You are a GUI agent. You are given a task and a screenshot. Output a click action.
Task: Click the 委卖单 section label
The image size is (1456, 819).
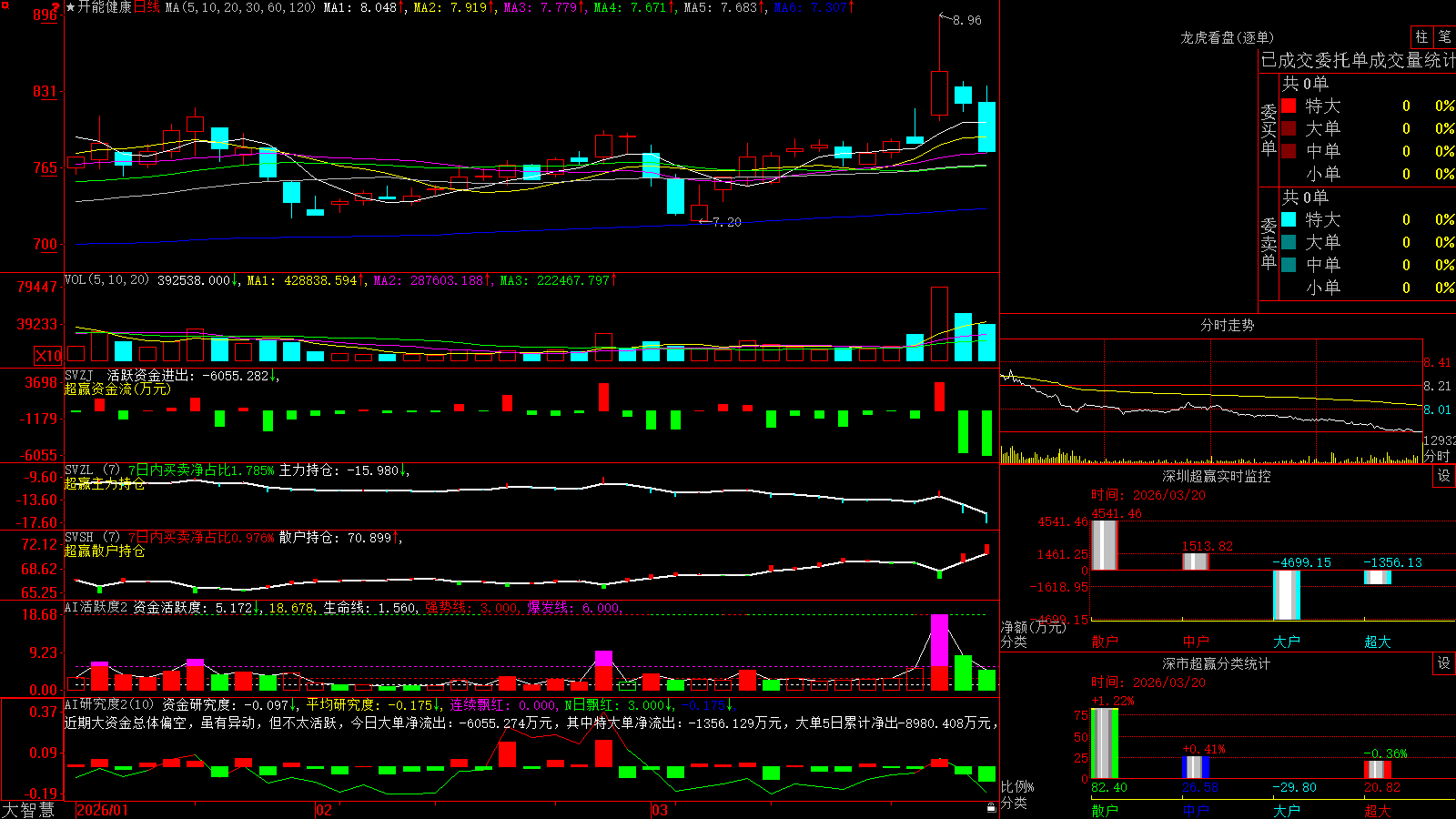[x=1269, y=243]
